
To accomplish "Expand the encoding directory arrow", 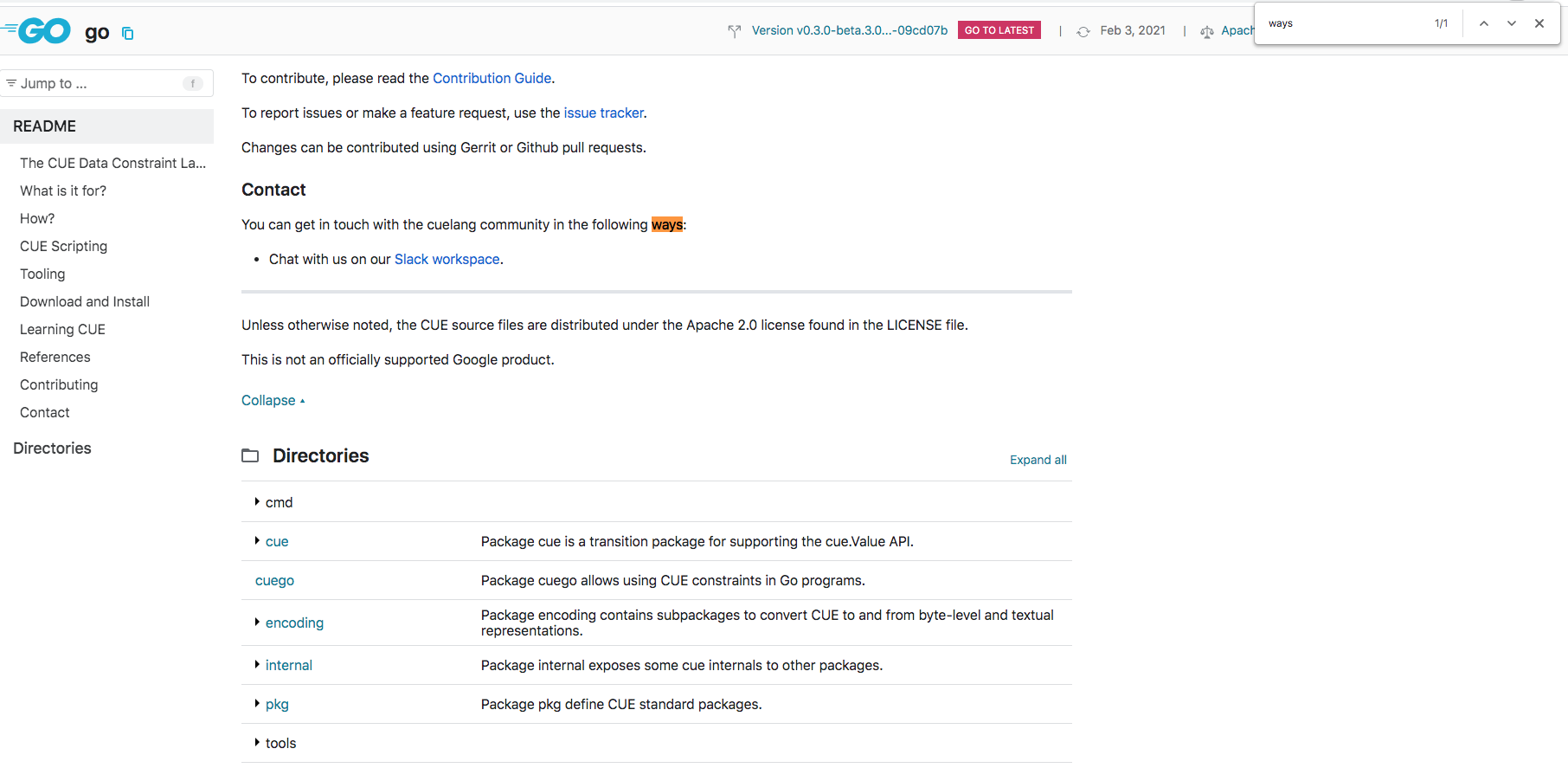I will pos(257,622).
